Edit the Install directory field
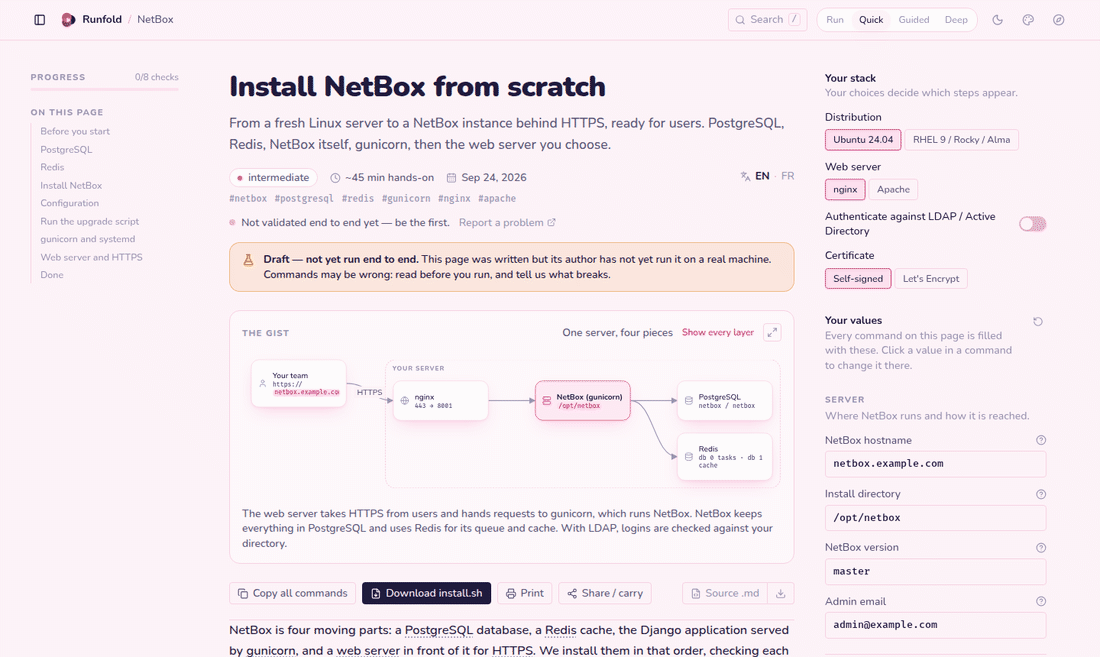Image resolution: width=1100 pixels, height=657 pixels. tap(935, 517)
